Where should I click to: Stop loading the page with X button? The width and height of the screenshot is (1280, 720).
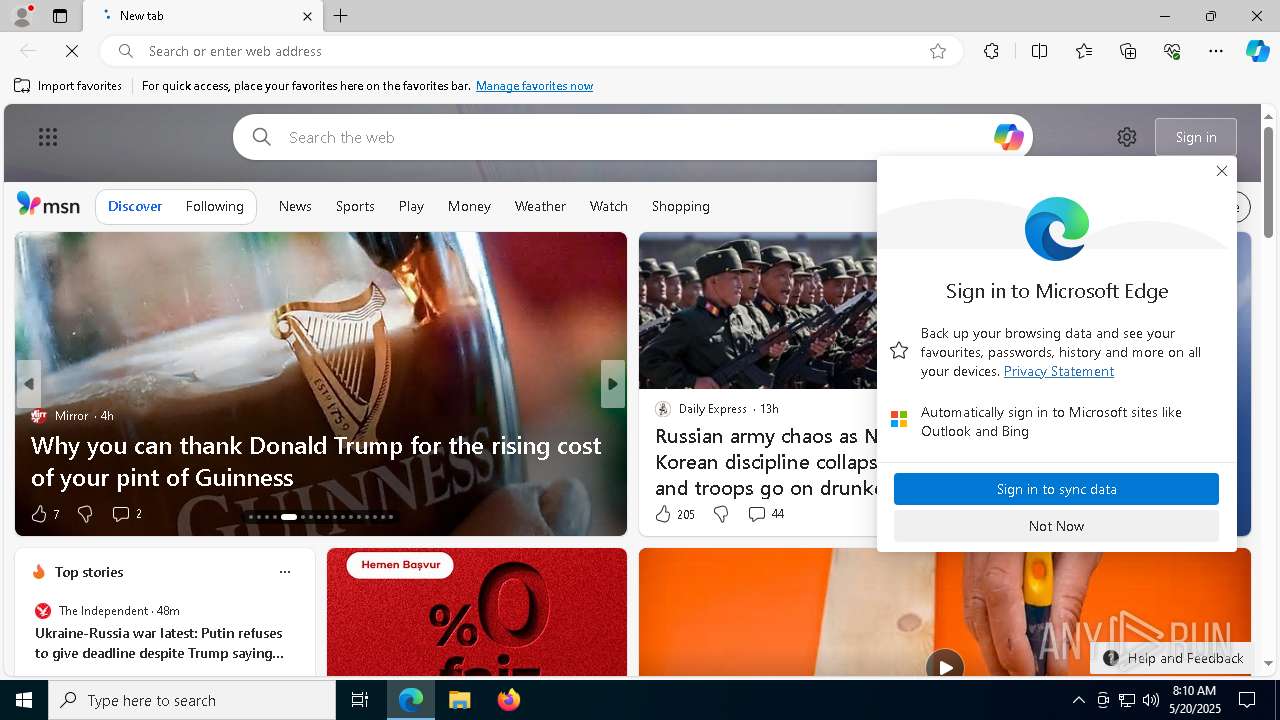72,51
